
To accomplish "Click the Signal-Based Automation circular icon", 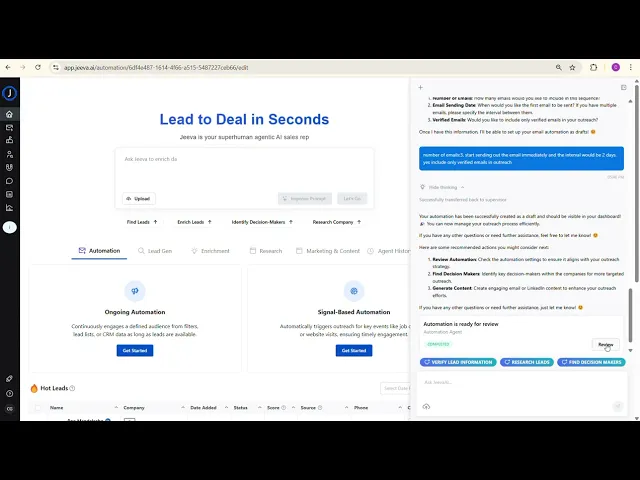I will click(x=354, y=291).
